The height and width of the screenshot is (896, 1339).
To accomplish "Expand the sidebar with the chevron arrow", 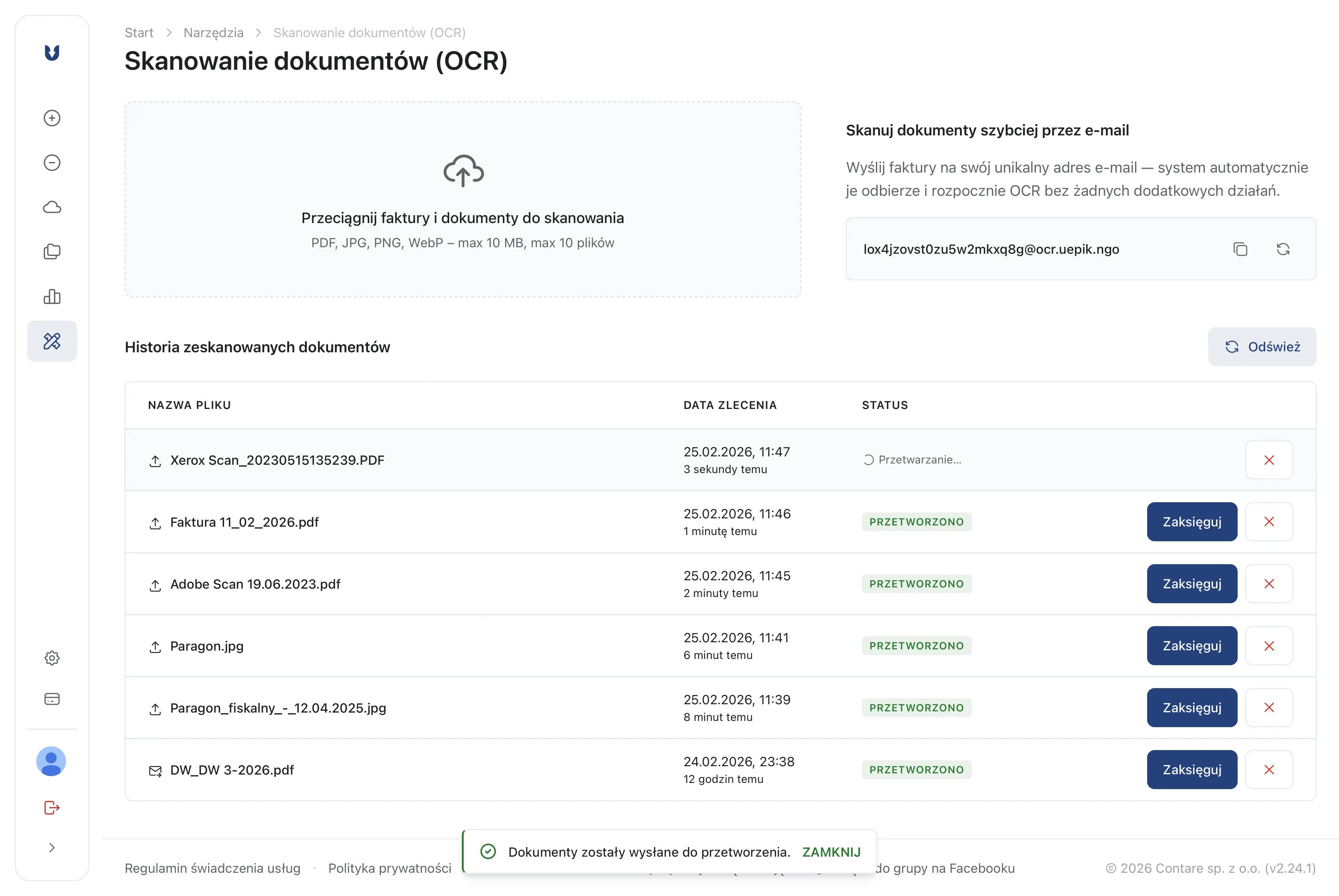I will 51,847.
